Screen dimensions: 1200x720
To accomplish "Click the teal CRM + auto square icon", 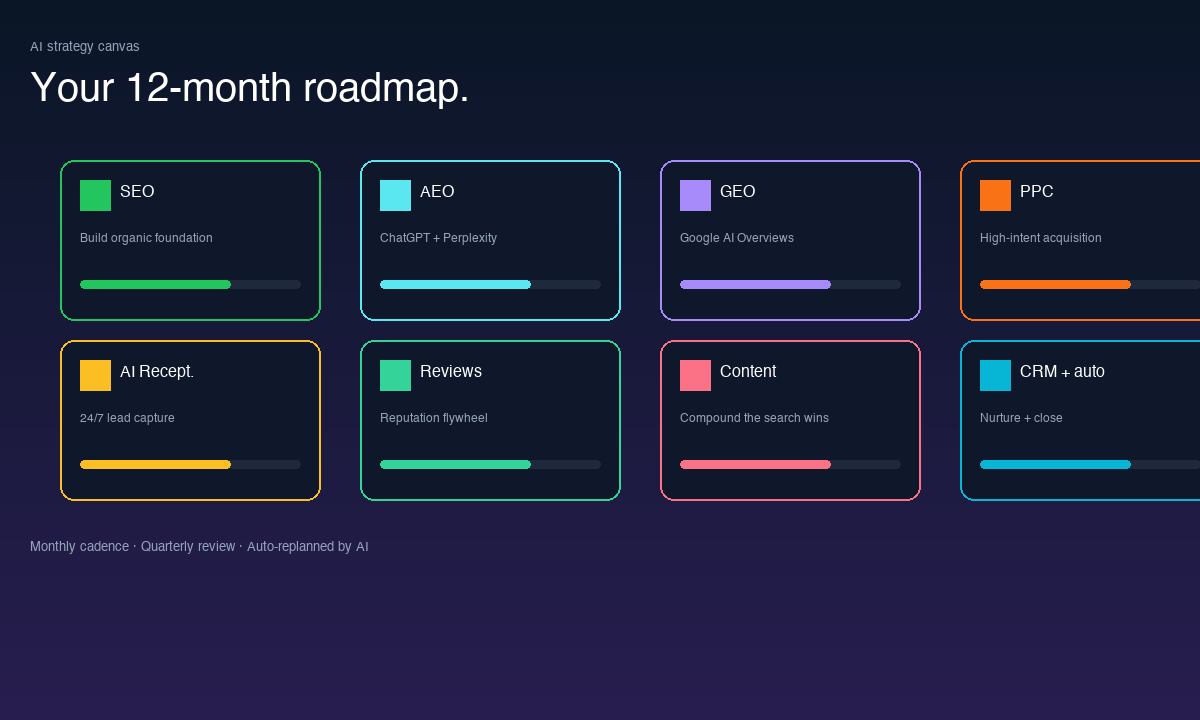I will coord(995,375).
